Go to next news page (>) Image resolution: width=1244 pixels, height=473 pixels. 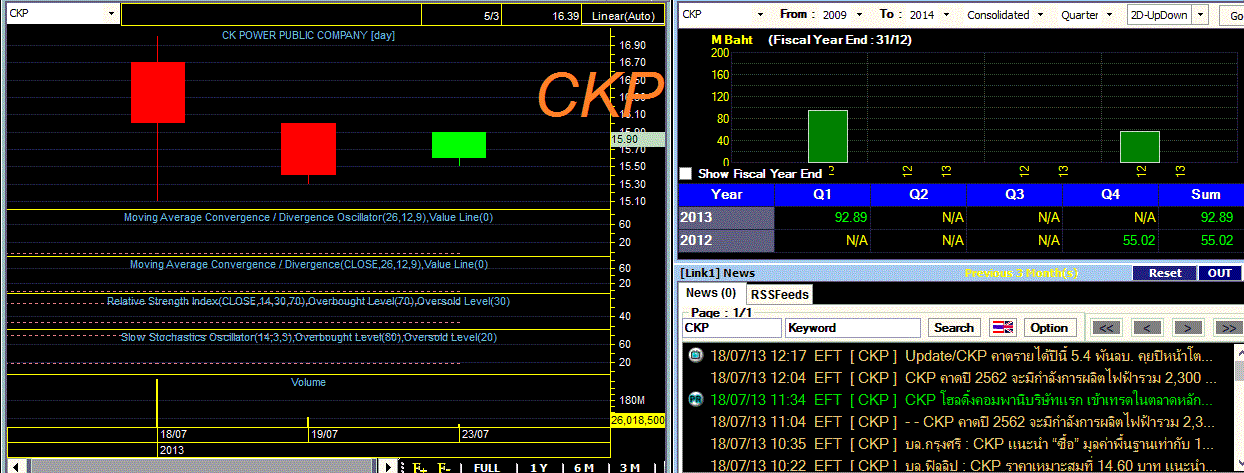pyautogui.click(x=1187, y=327)
